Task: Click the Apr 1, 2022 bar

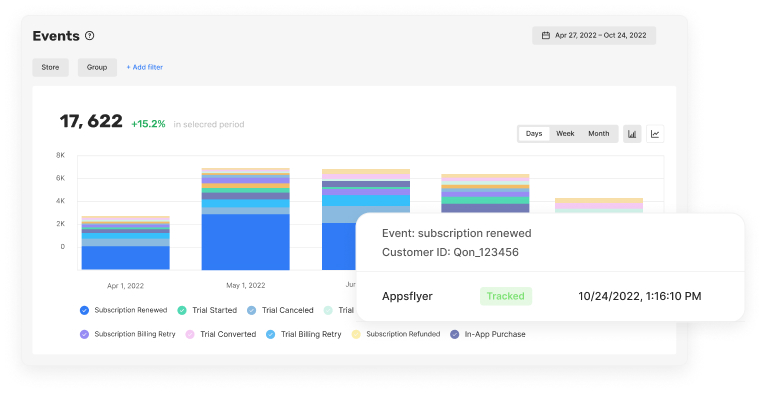Action: pos(126,243)
